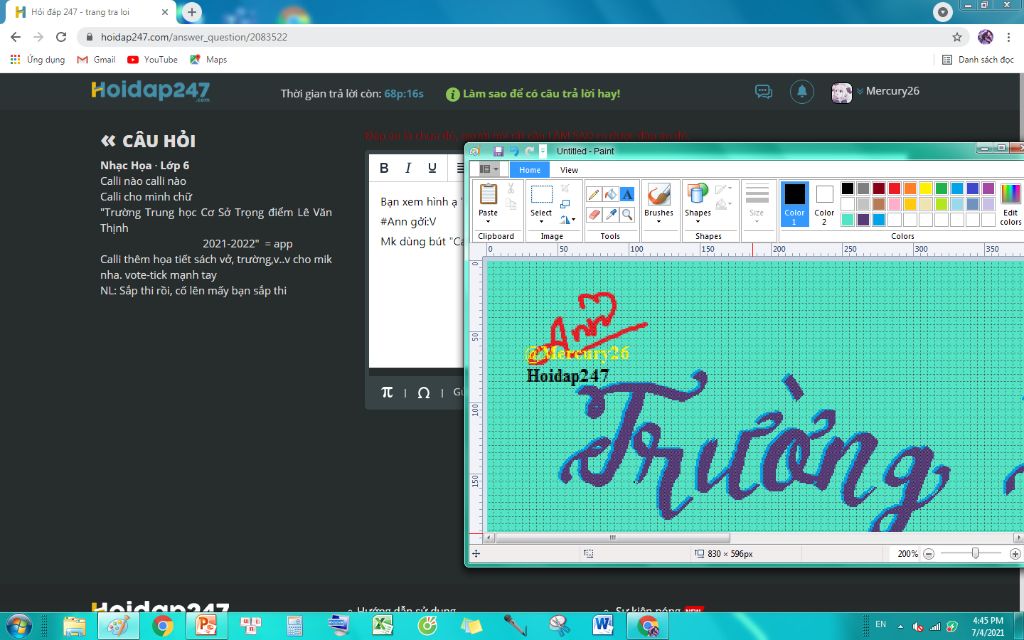
Task: Open the Ứng dụng apps bookmark
Action: (x=37, y=59)
